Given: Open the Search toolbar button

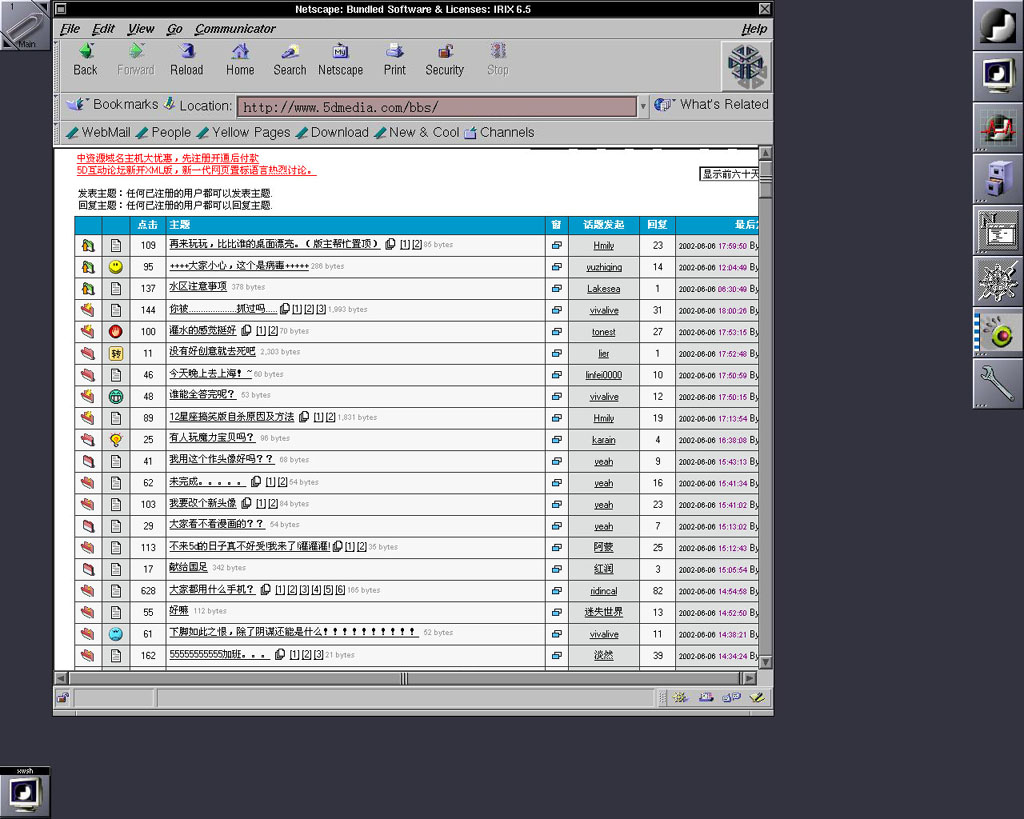Looking at the screenshot, I should (289, 52).
